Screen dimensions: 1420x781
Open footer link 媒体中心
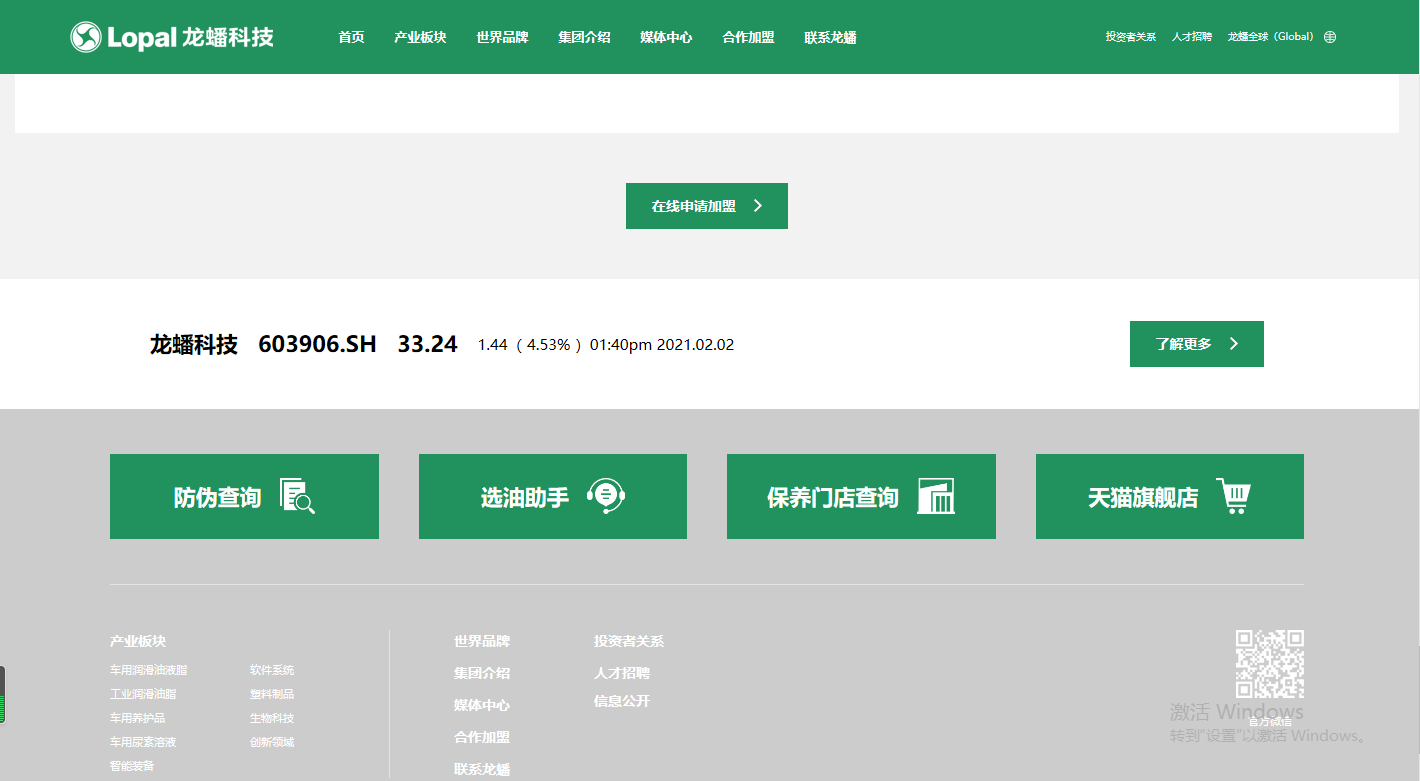point(482,705)
